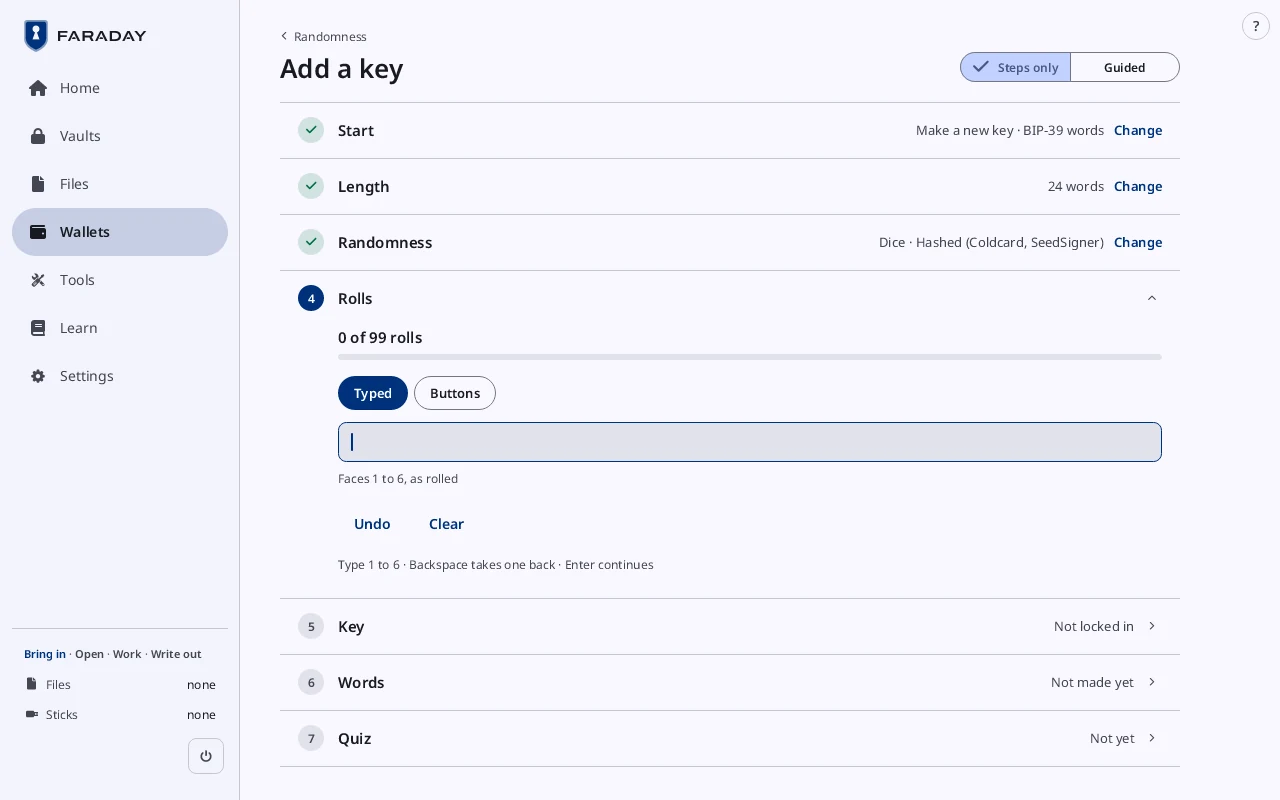1280x800 pixels.
Task: Click the step 5 number badge
Action: click(311, 626)
